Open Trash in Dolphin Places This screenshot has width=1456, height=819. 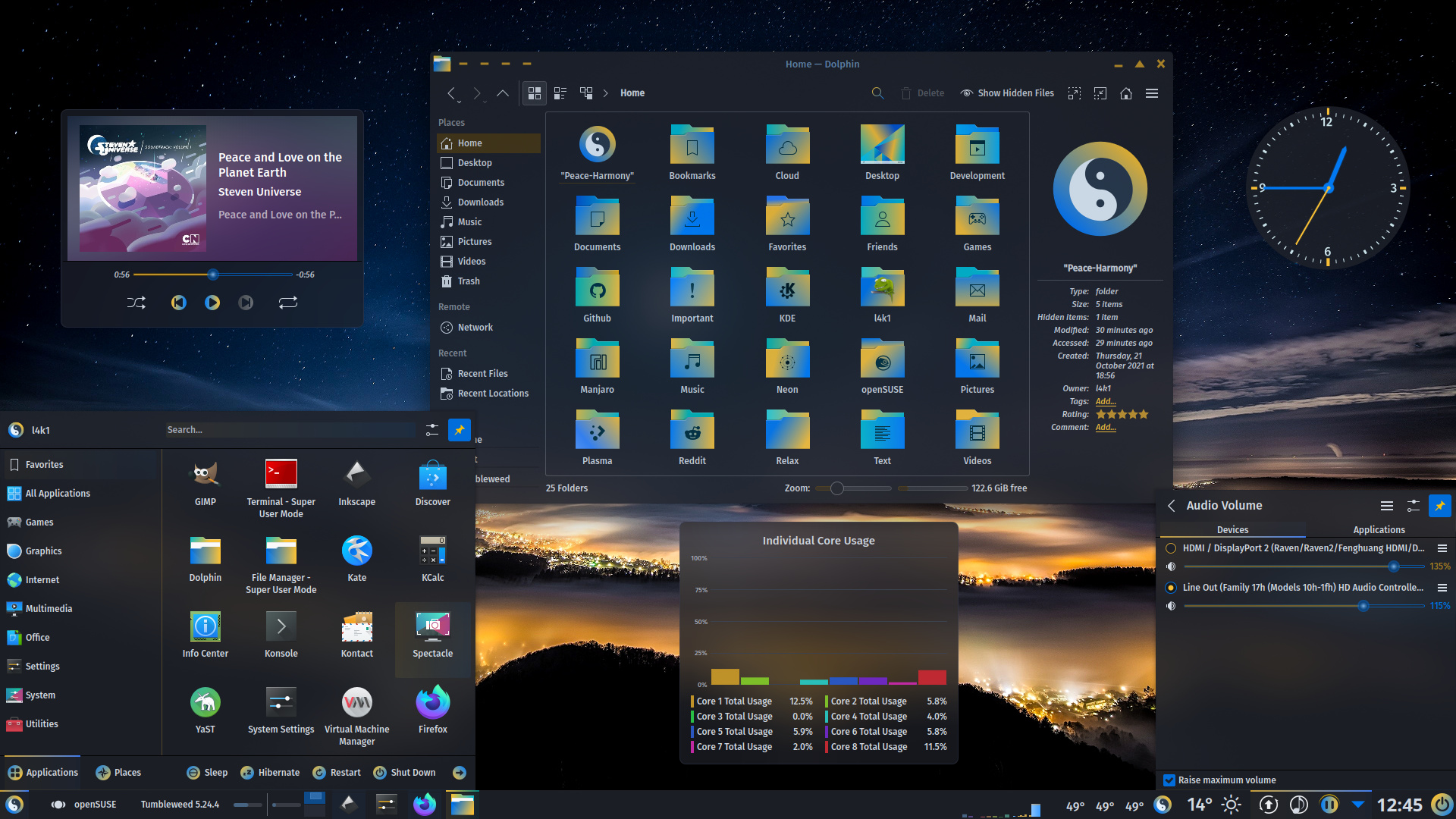(488, 281)
